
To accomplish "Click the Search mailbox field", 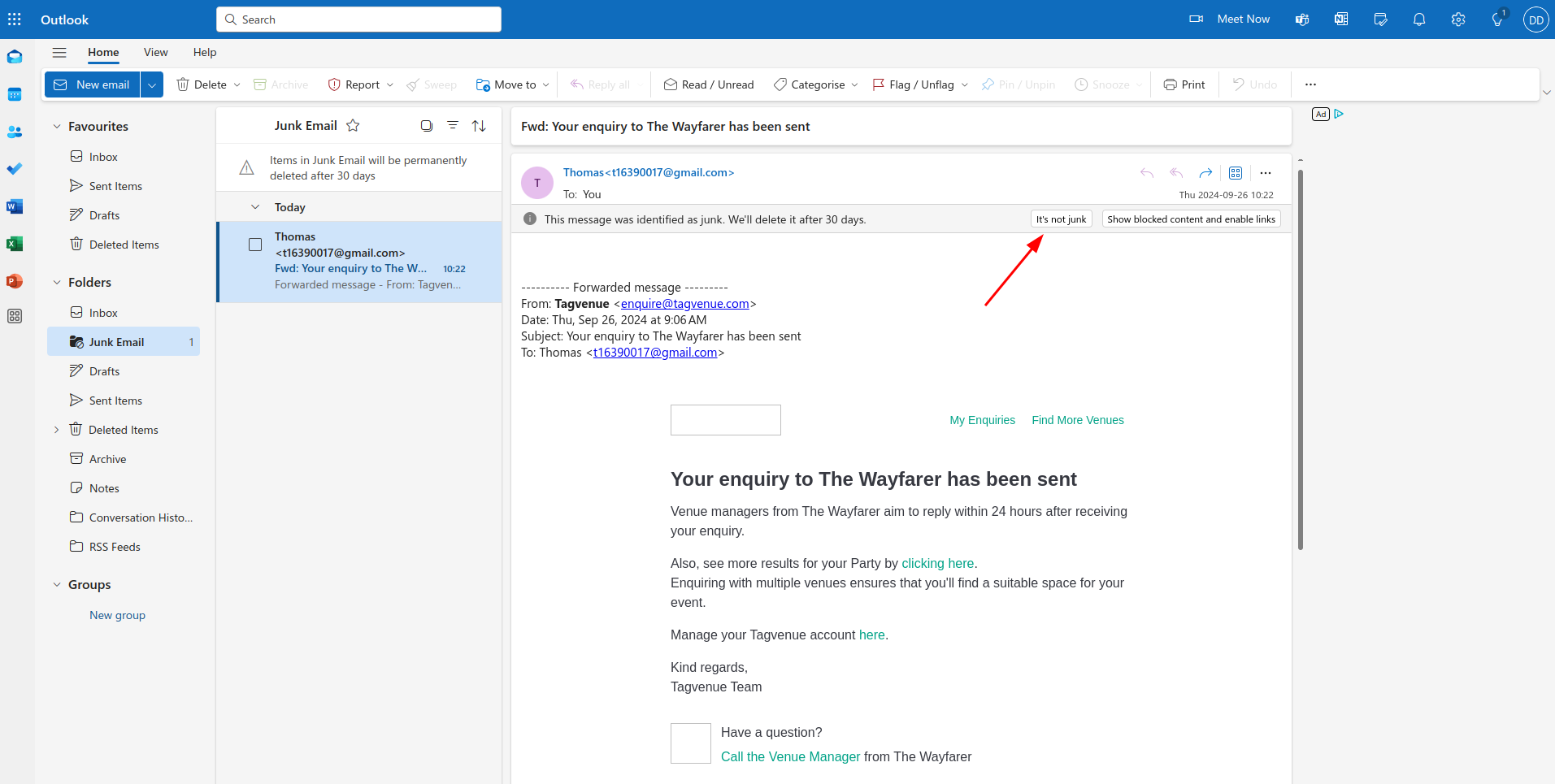I will (x=358, y=19).
